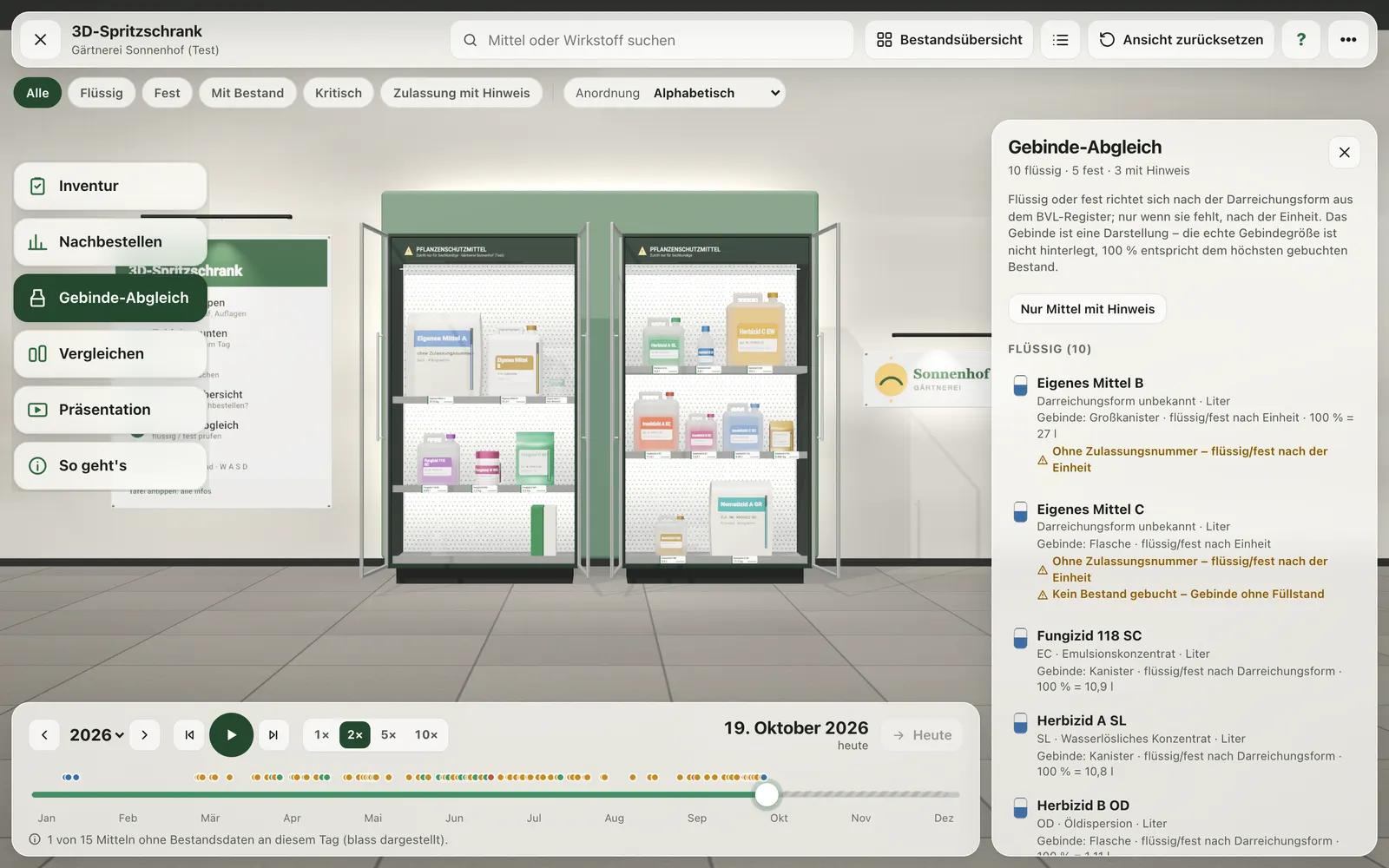Screen dimensions: 1389x868
Task: Click timeline track at Jun
Action: pyautogui.click(x=454, y=794)
